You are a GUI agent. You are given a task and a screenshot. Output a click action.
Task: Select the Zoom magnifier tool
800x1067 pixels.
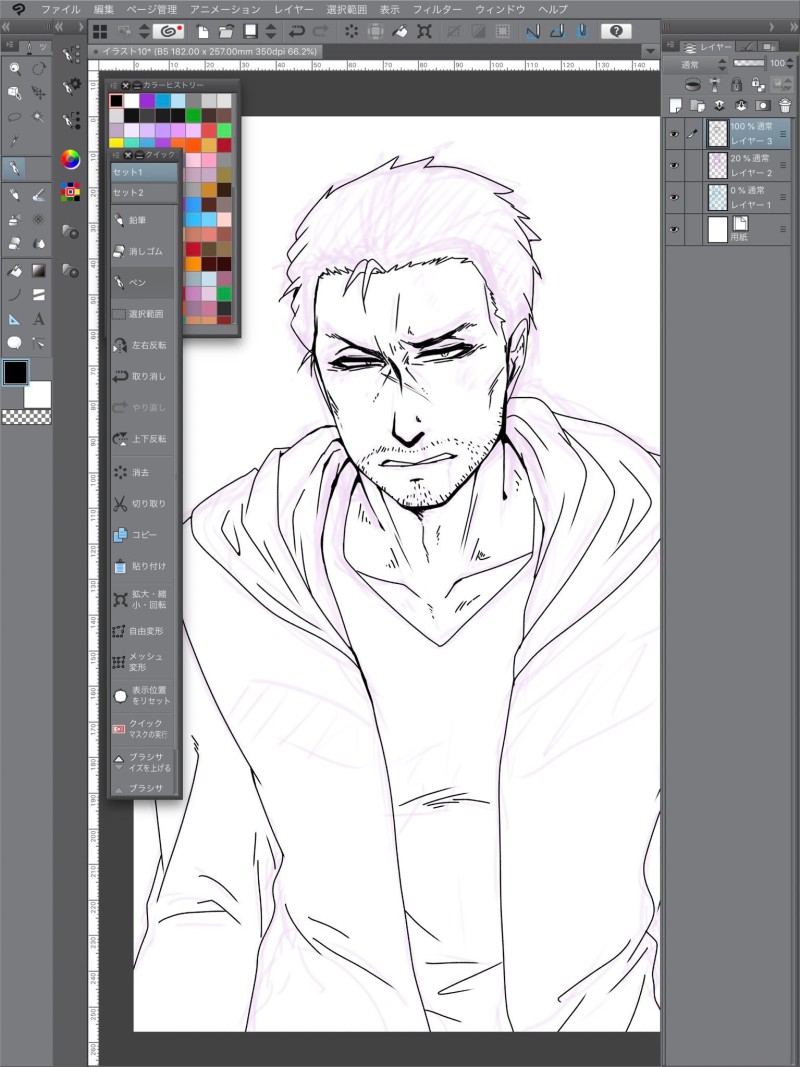coord(14,69)
